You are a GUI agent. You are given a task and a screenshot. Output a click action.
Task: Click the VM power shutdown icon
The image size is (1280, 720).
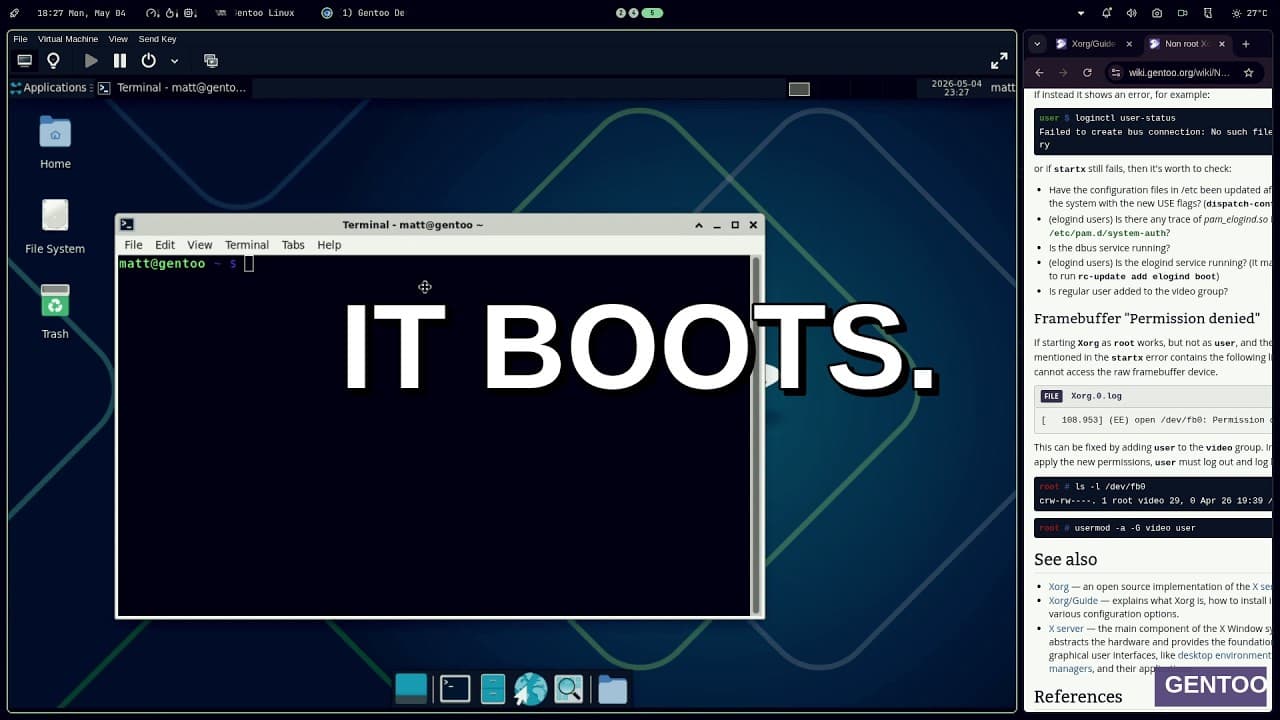click(x=149, y=61)
